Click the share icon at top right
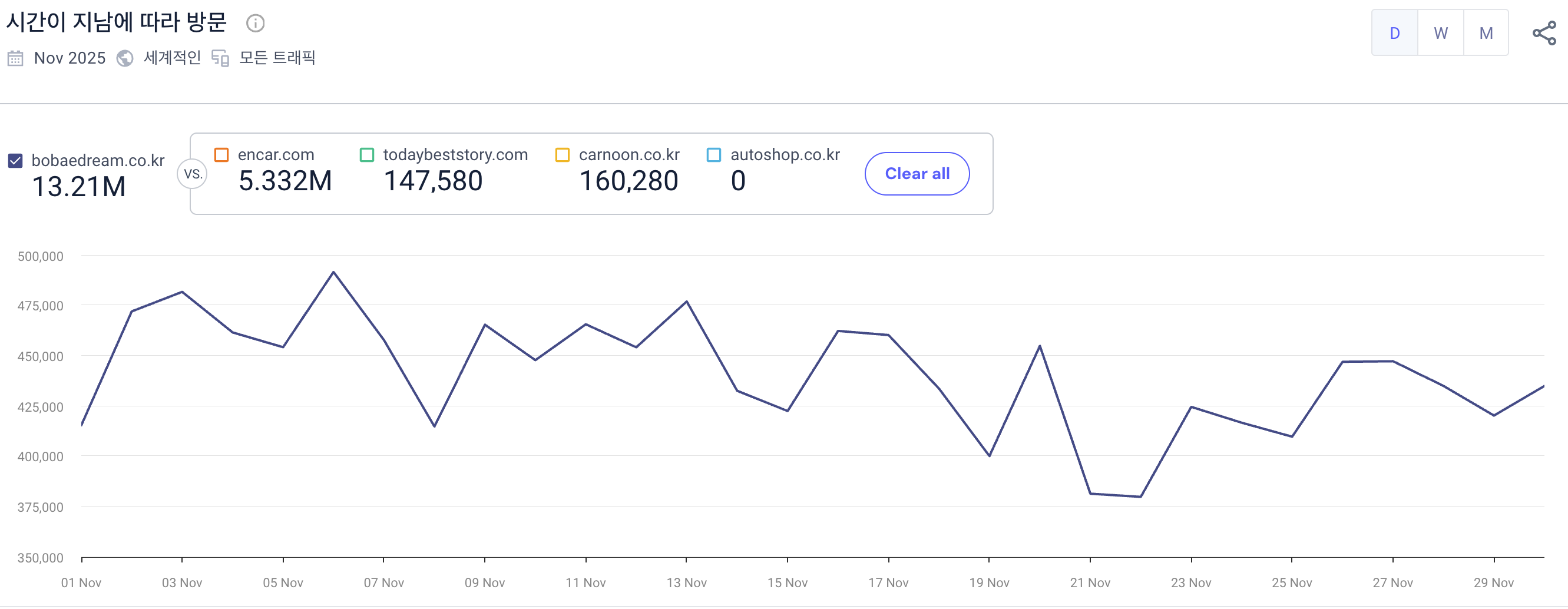Screen dimensions: 1568x609 click(x=1544, y=33)
